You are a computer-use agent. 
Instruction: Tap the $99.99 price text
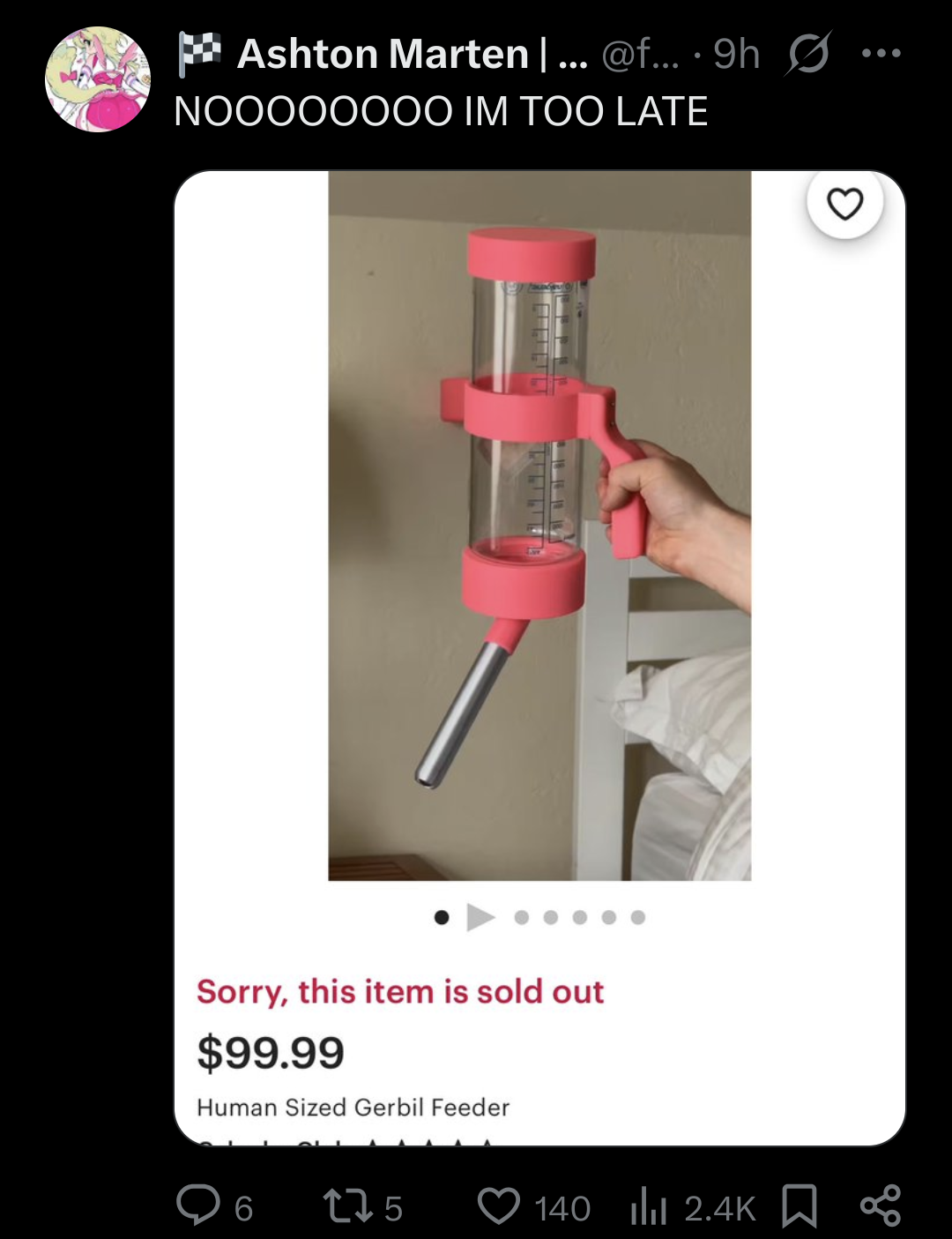click(x=270, y=1053)
